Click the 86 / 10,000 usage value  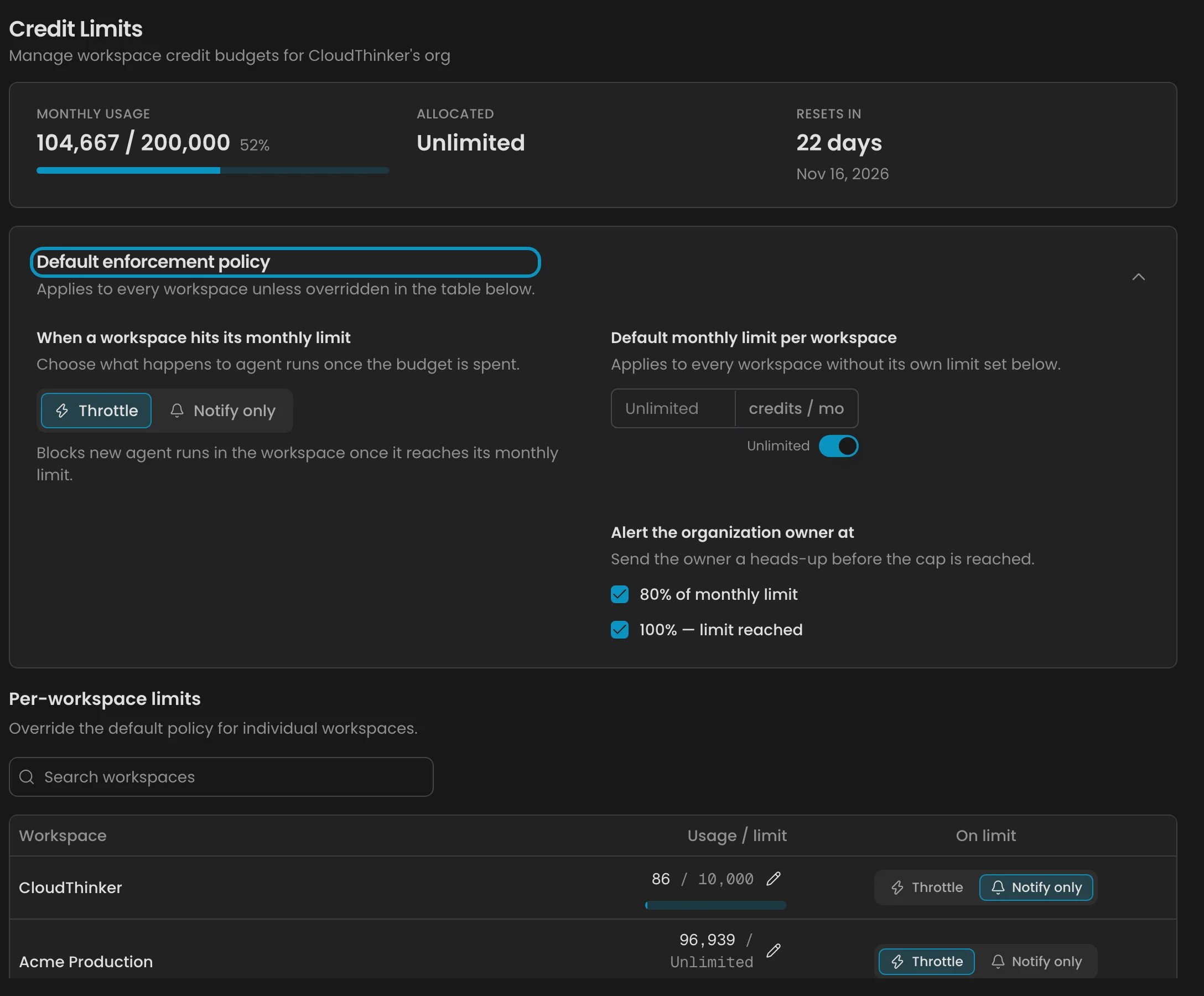pos(702,879)
